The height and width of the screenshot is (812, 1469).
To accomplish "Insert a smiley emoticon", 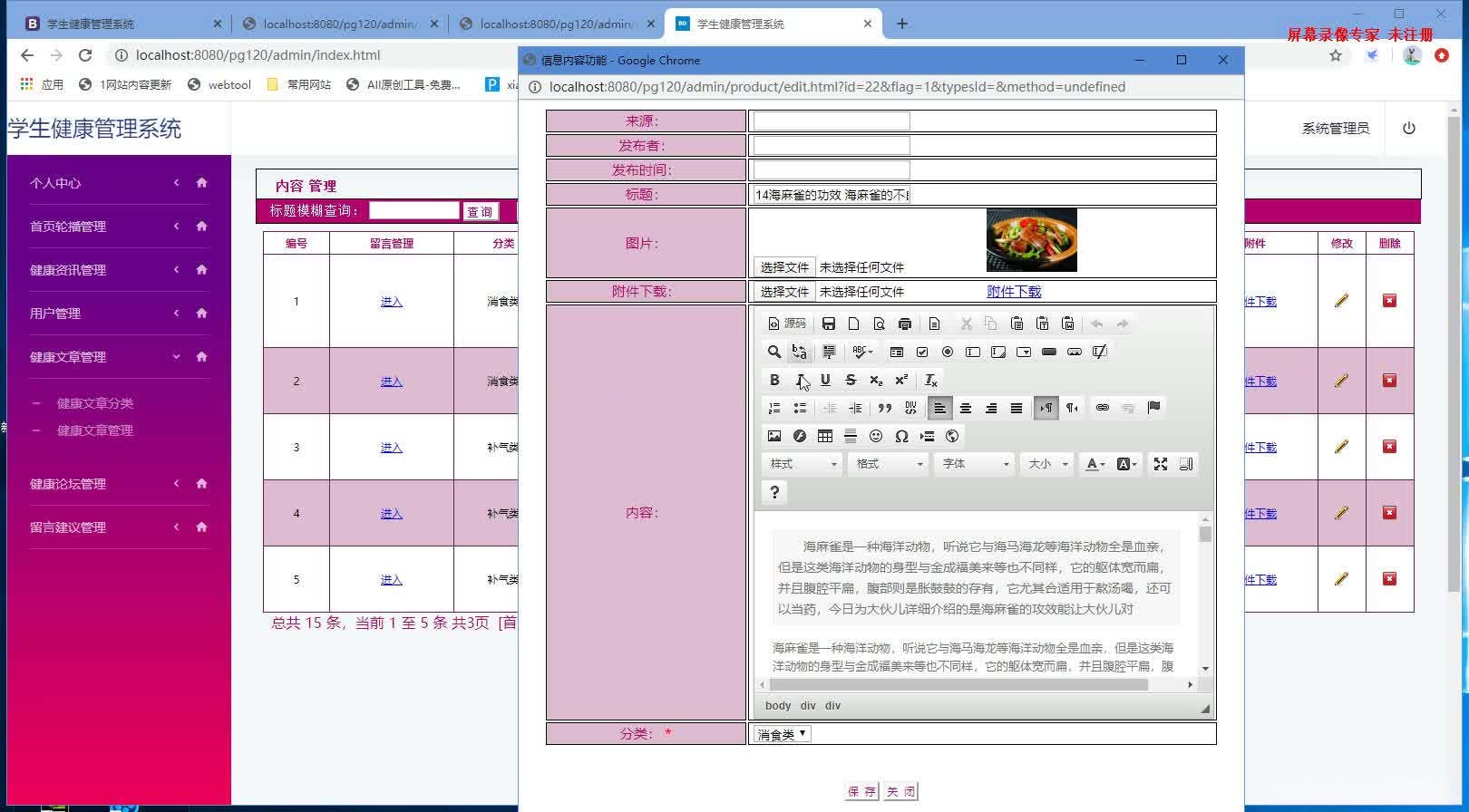I will pos(876,436).
